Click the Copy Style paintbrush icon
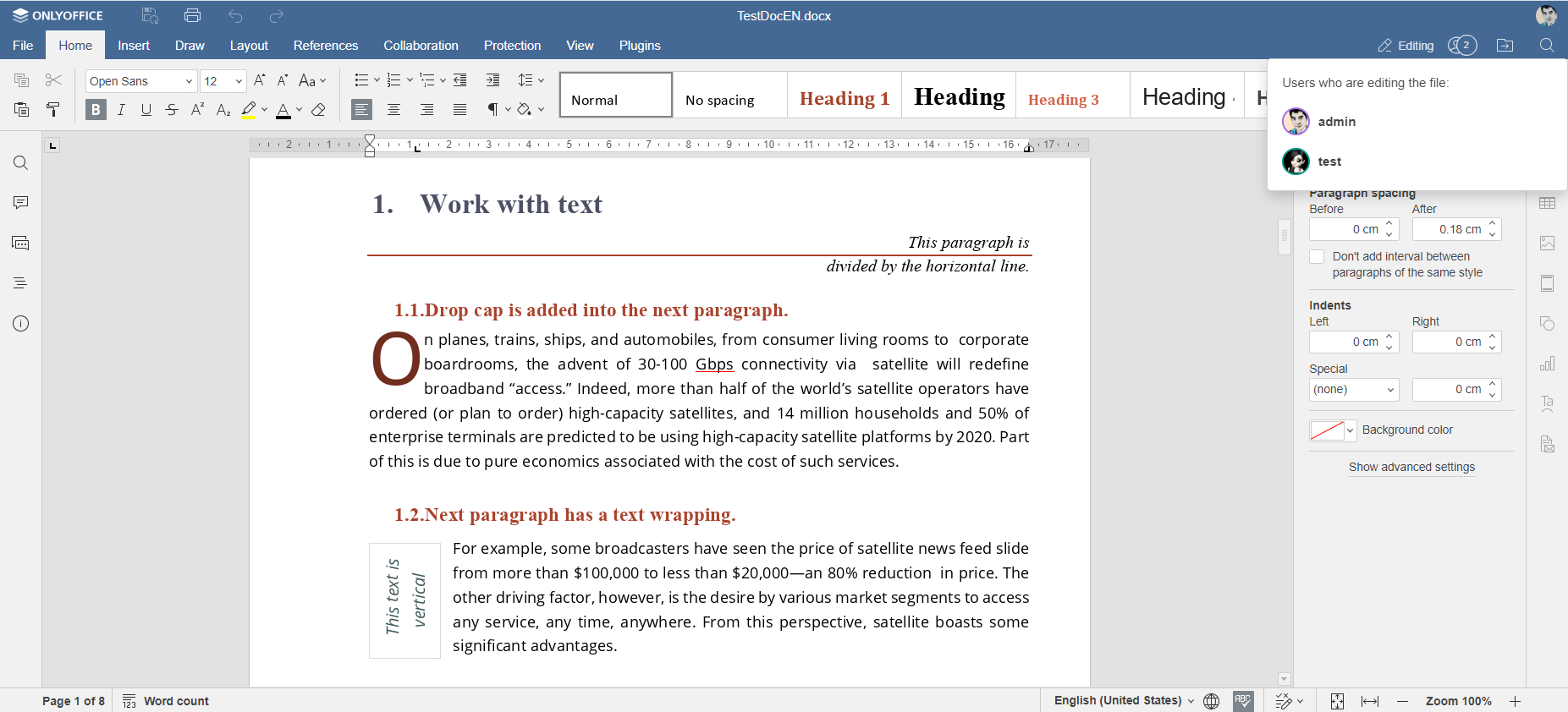1568x712 pixels. pos(53,109)
